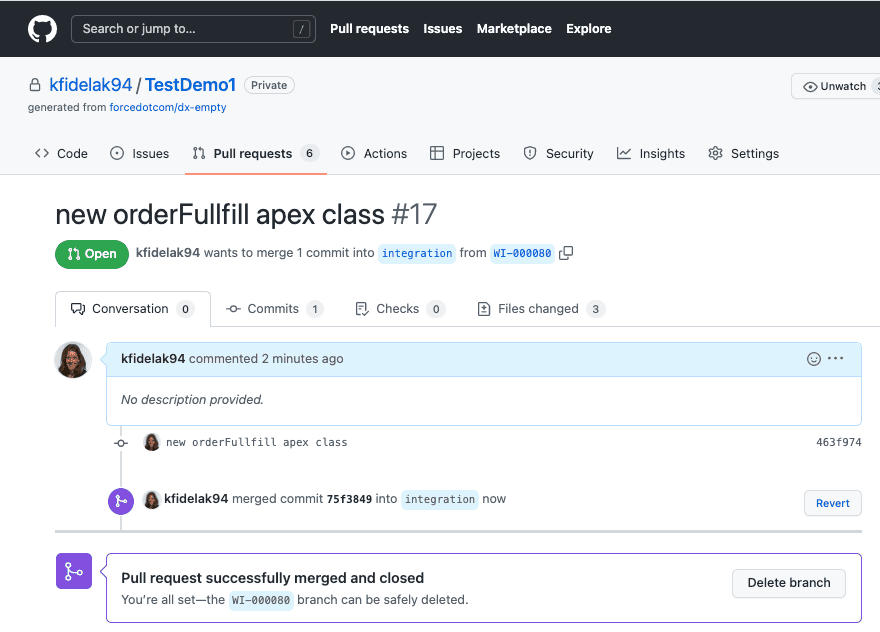Click the purple merged status square icon
The height and width of the screenshot is (632, 880).
pos(74,571)
